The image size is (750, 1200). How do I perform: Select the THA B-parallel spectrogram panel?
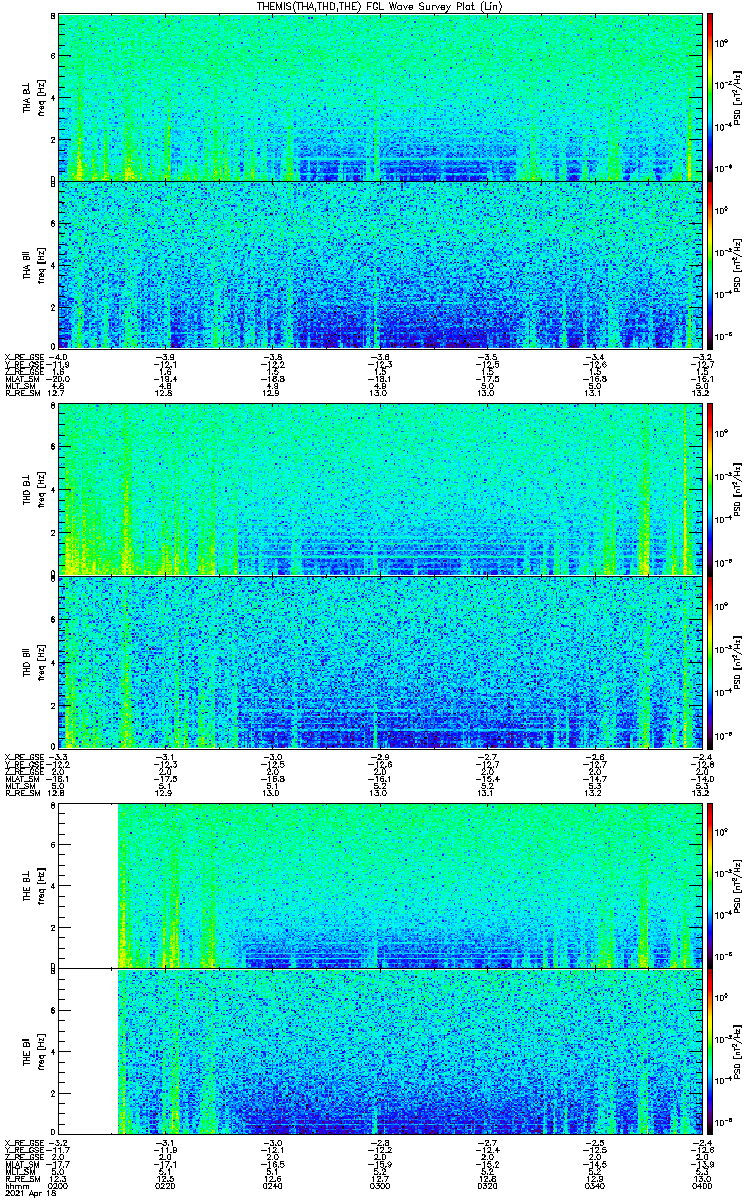tap(379, 264)
